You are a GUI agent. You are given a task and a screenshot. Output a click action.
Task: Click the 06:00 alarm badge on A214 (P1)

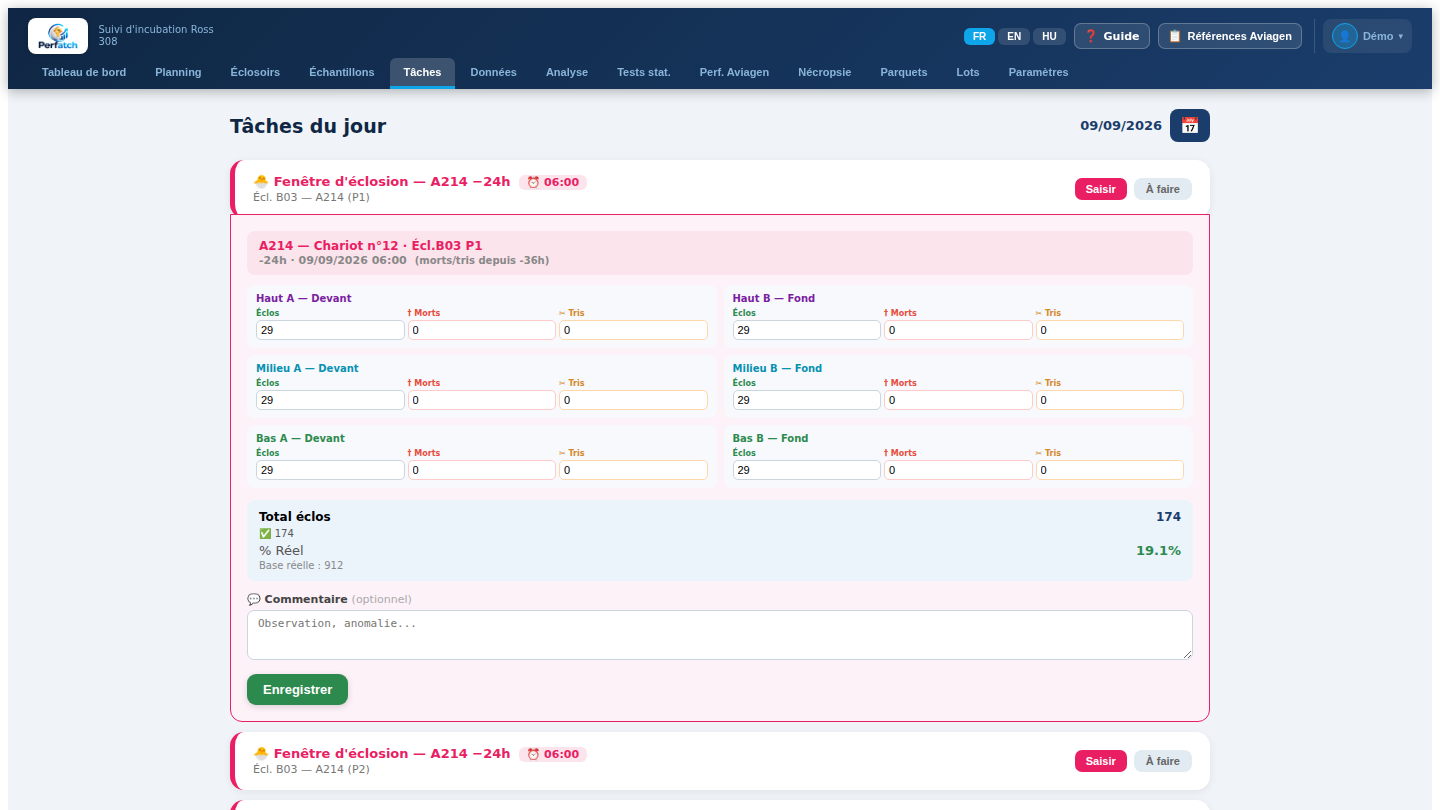[553, 182]
